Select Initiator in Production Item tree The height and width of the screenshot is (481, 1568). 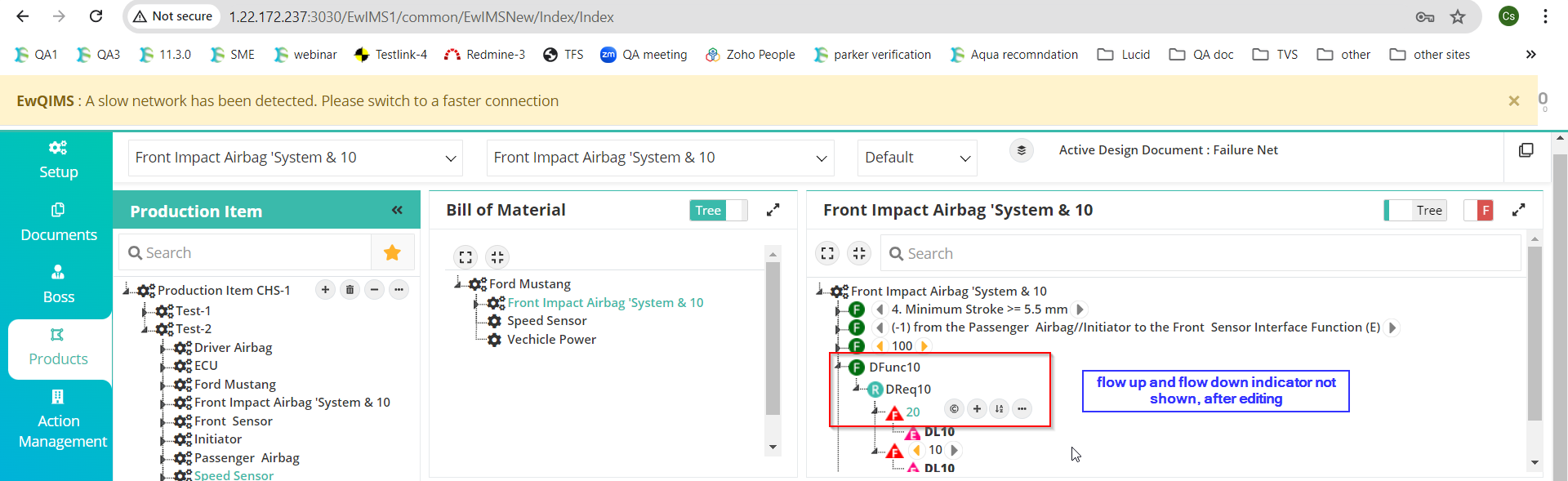[x=218, y=439]
